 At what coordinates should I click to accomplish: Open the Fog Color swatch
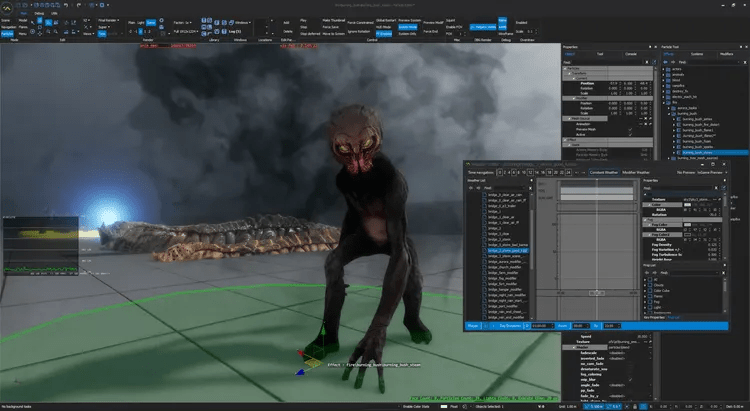pos(687,224)
